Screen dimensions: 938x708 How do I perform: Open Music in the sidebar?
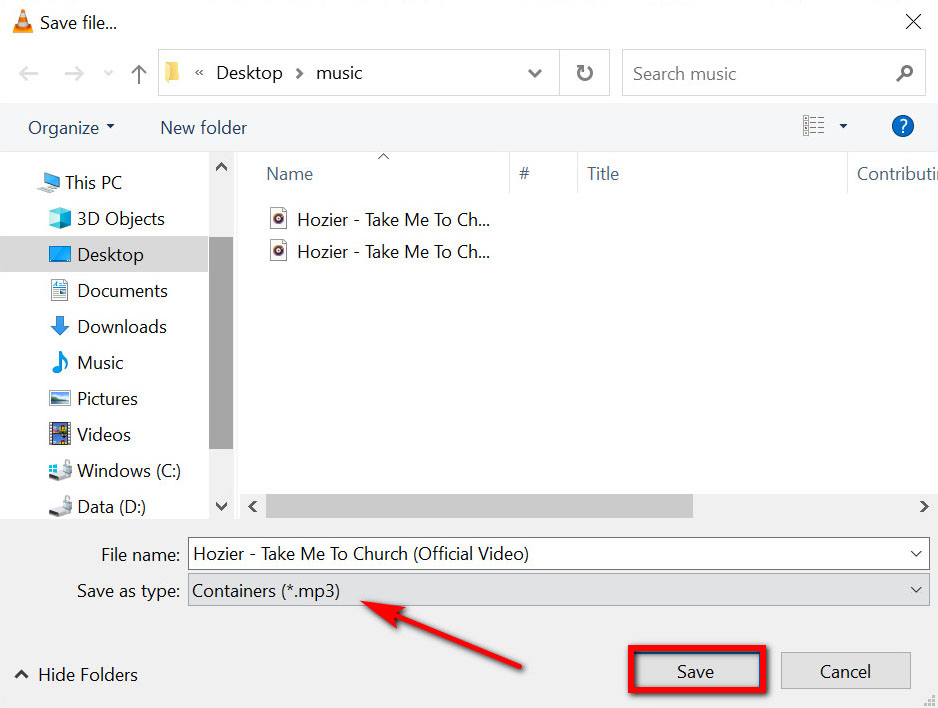tap(87, 362)
